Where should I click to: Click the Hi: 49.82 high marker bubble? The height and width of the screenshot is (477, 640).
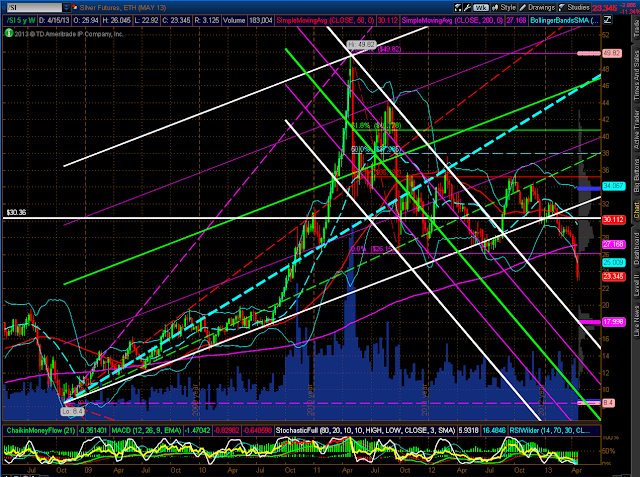pos(361,44)
